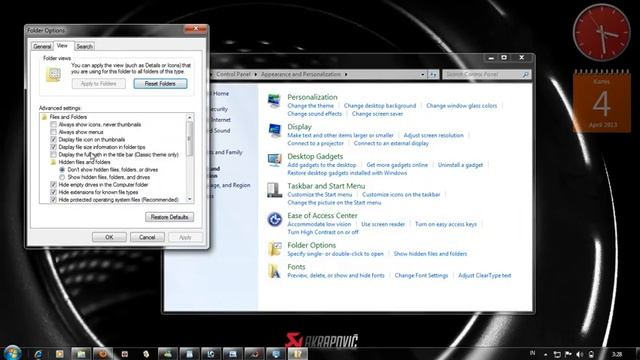Click Change desktop background link

[380, 106]
